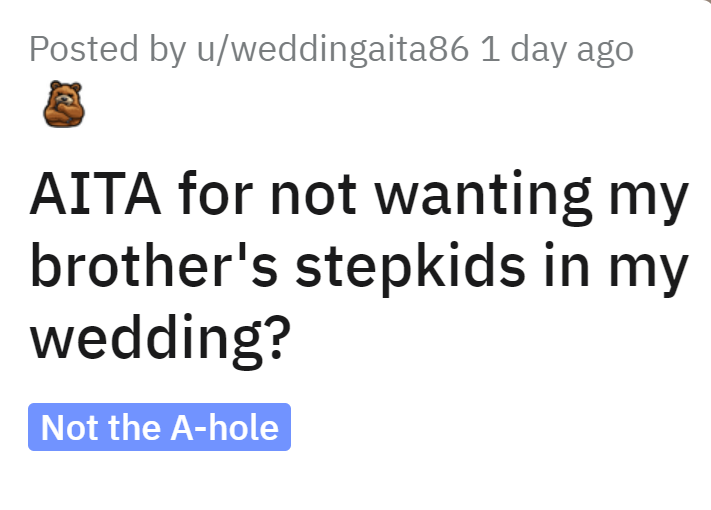This screenshot has width=711, height=510.
Task: Click the word "not" in the post title
Action: point(324,197)
